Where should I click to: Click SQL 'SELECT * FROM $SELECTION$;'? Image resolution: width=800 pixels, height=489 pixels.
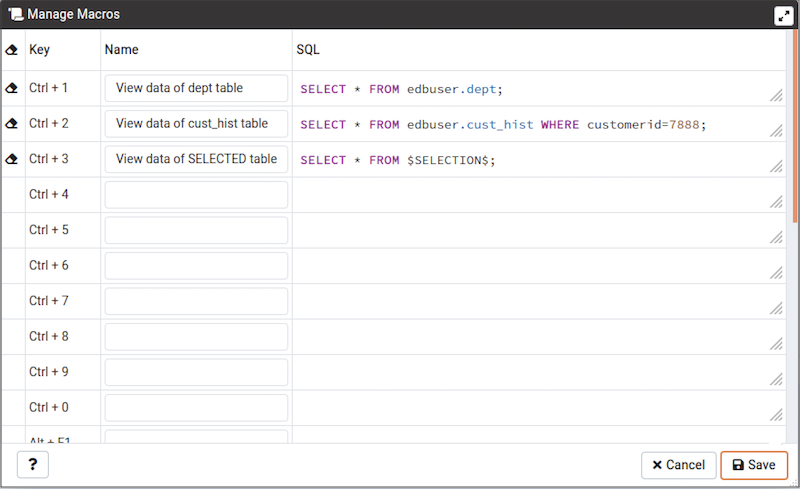pyautogui.click(x=397, y=160)
